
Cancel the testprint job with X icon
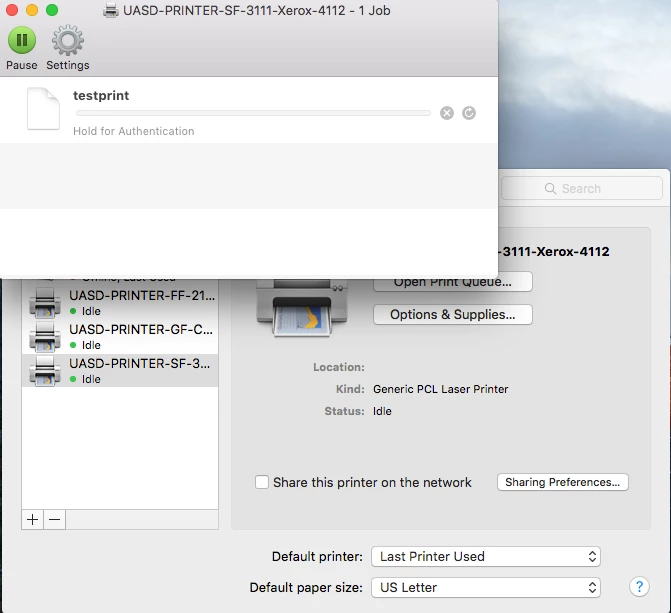[x=447, y=113]
